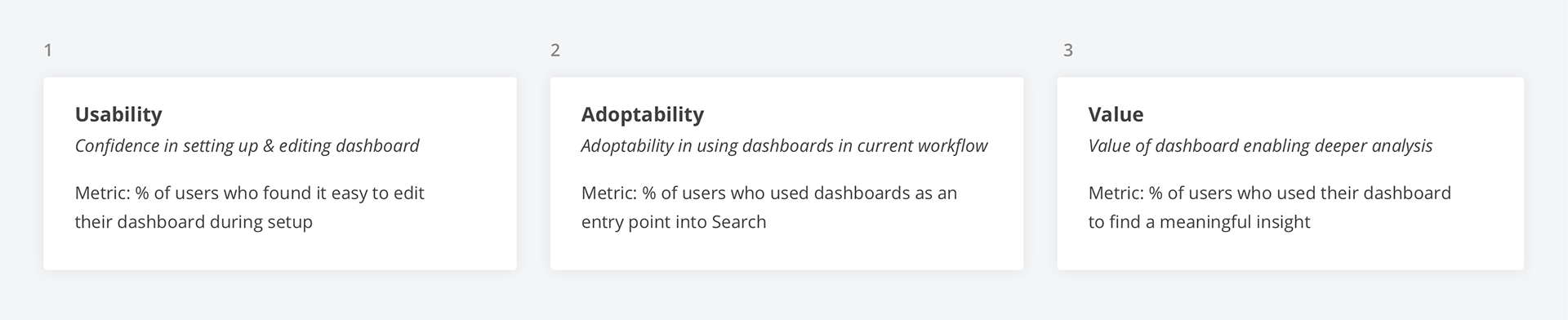Click Value metric line about used their dashboard

[x=1269, y=193]
